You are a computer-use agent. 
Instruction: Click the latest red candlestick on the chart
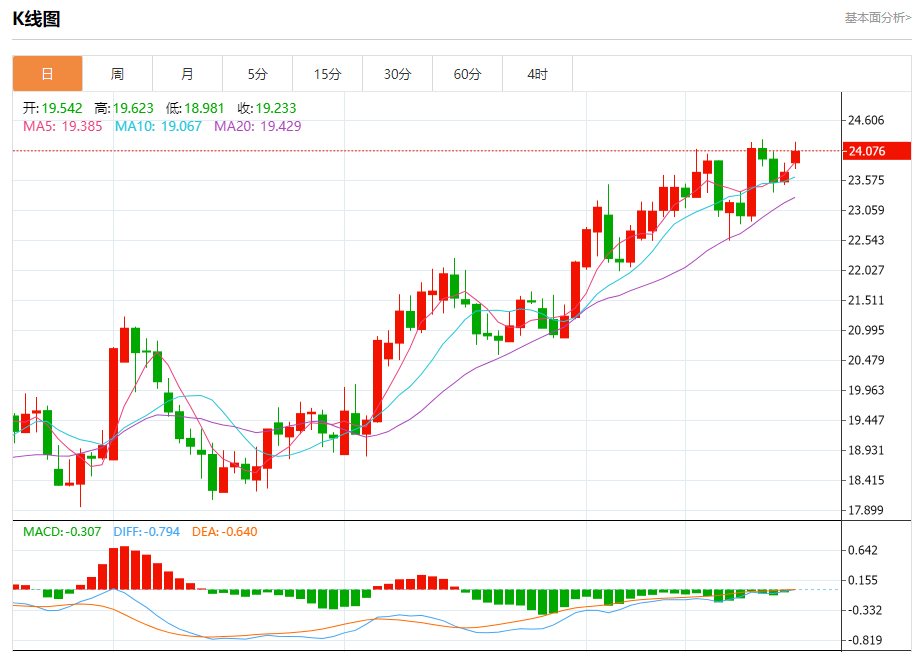coord(795,157)
